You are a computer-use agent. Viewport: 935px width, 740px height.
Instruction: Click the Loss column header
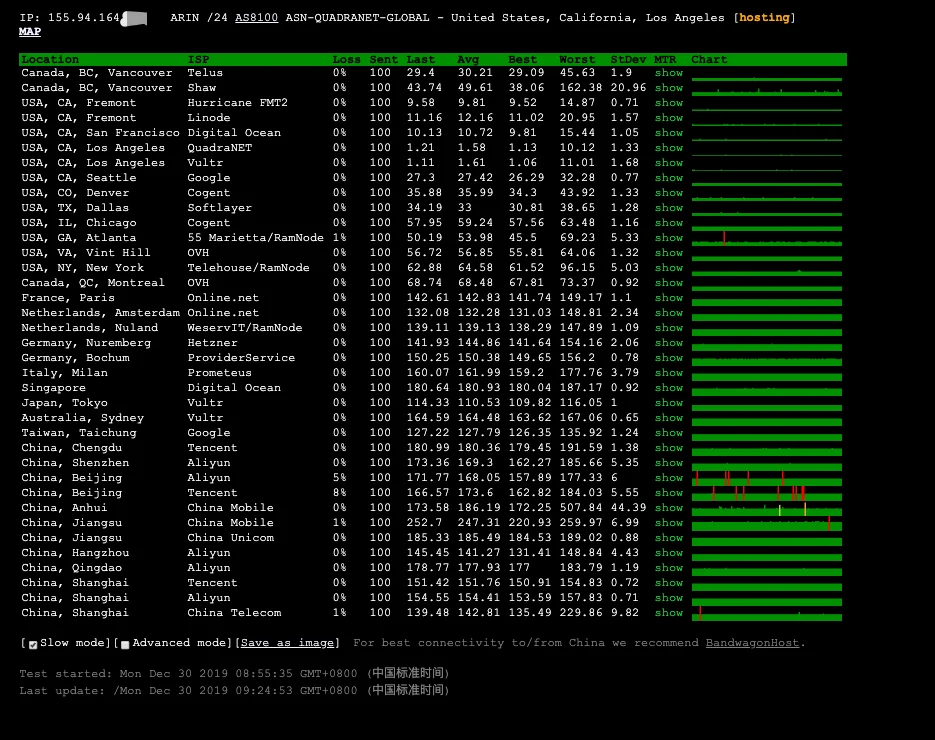346,60
